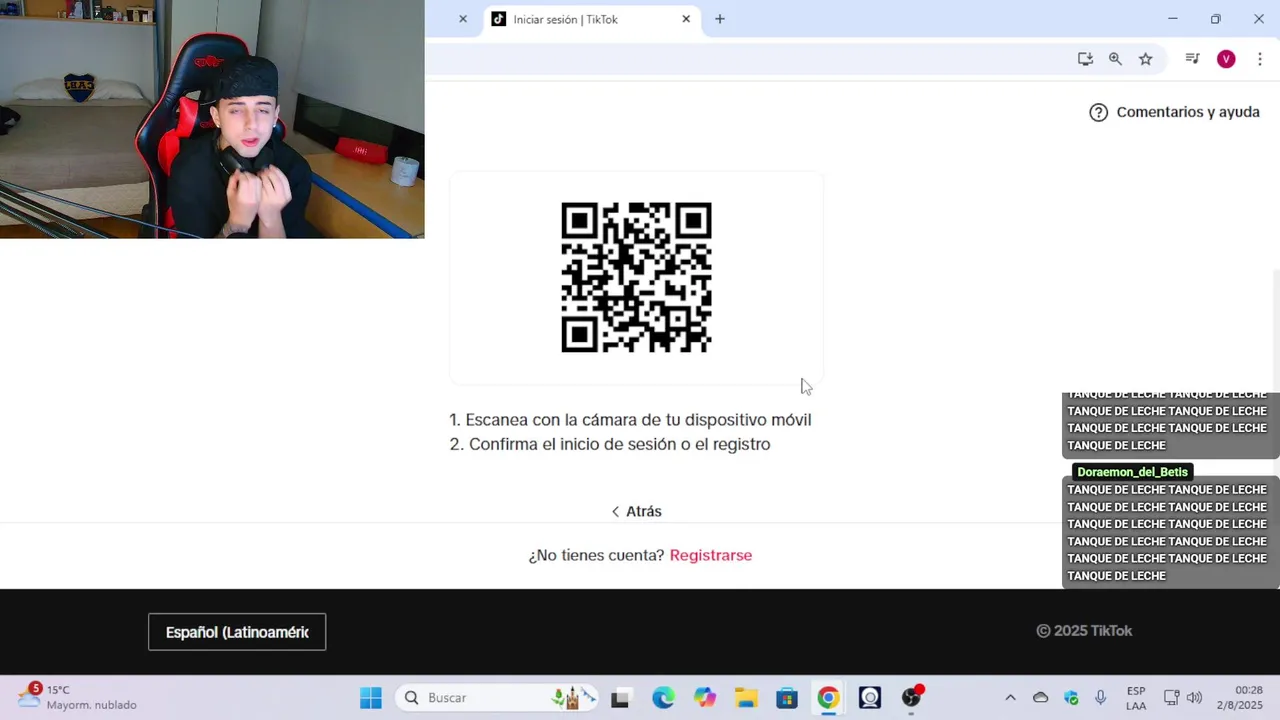Screen dimensions: 1280x720
Task: Open the Windows Start menu
Action: 371,698
